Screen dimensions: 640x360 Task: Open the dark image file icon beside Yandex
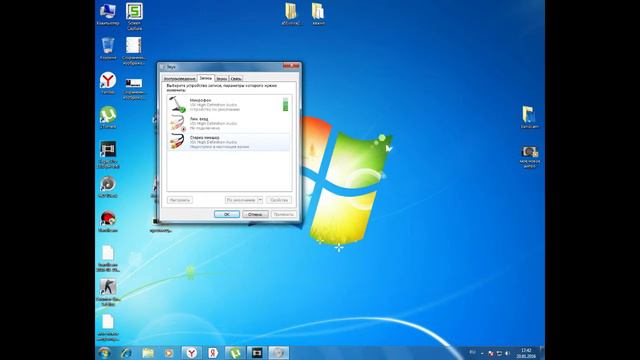tap(133, 89)
